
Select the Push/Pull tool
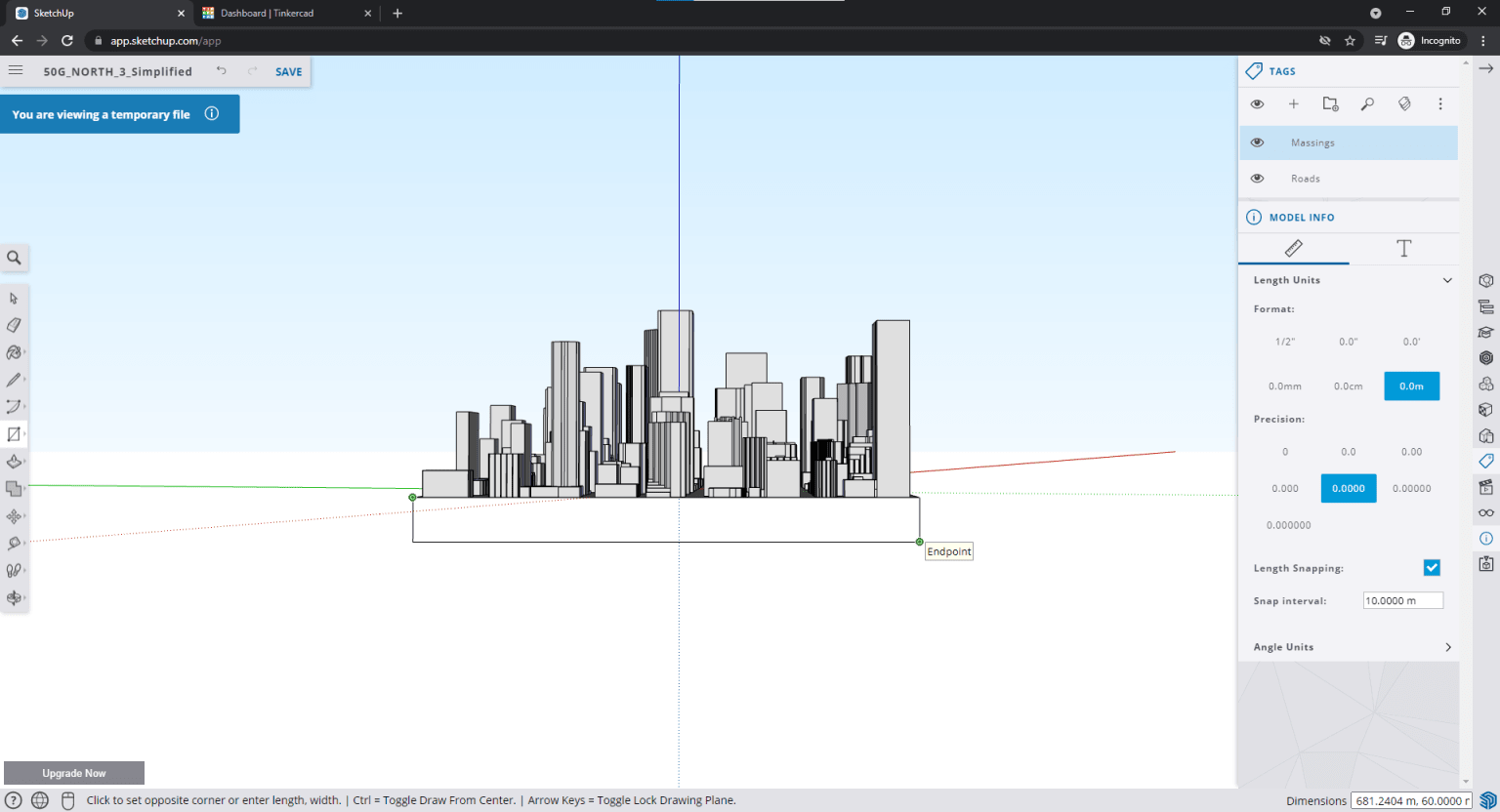point(14,462)
